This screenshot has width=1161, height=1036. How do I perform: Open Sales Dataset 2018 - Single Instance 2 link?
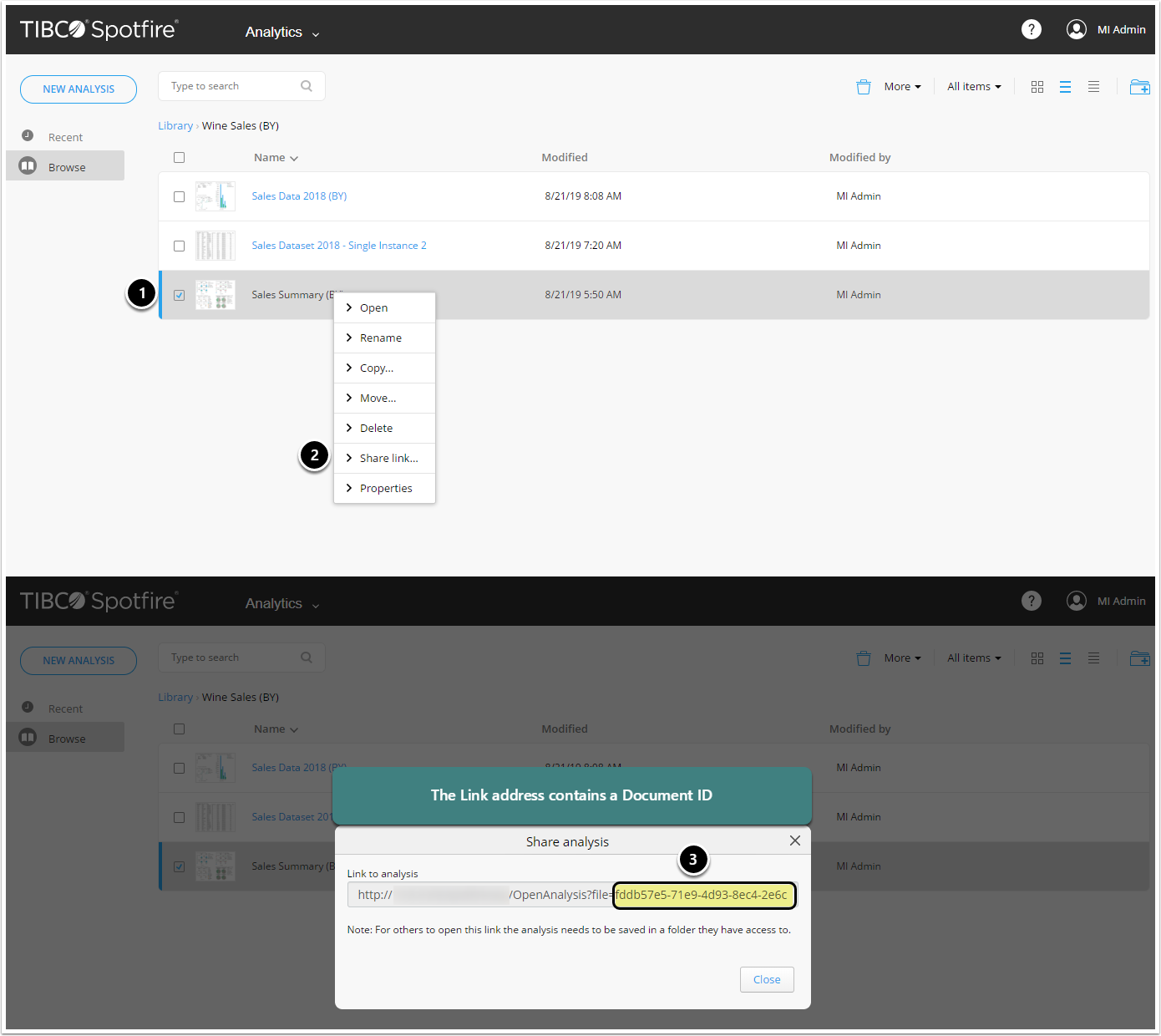[x=339, y=246]
